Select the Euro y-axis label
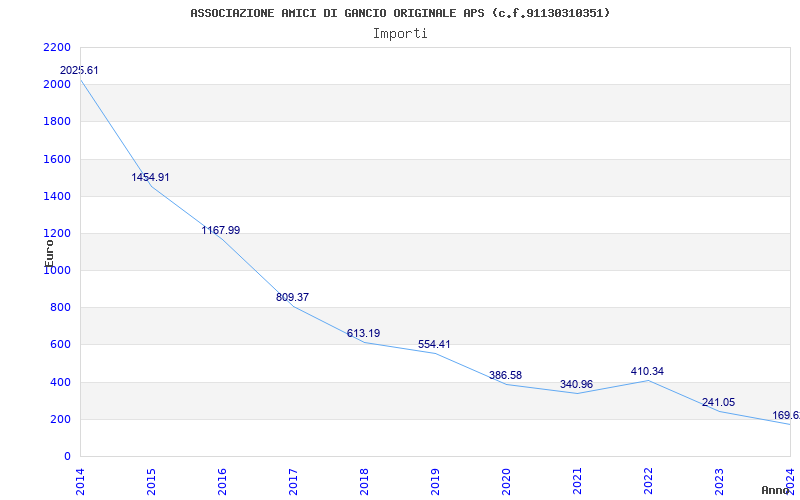Viewport: 800px width, 500px height. [x=49, y=253]
